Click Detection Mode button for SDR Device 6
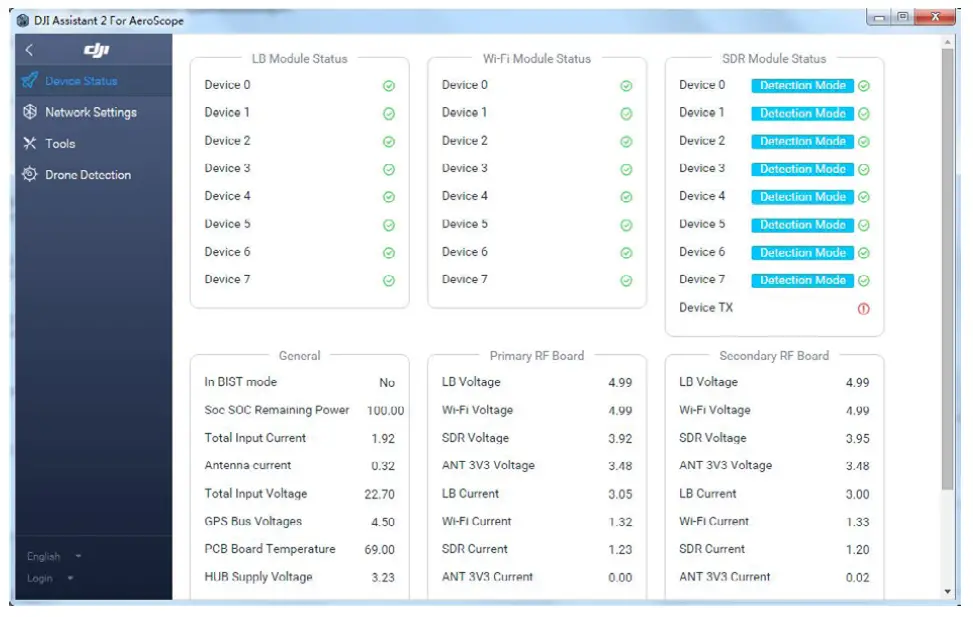The image size is (973, 617). point(802,253)
